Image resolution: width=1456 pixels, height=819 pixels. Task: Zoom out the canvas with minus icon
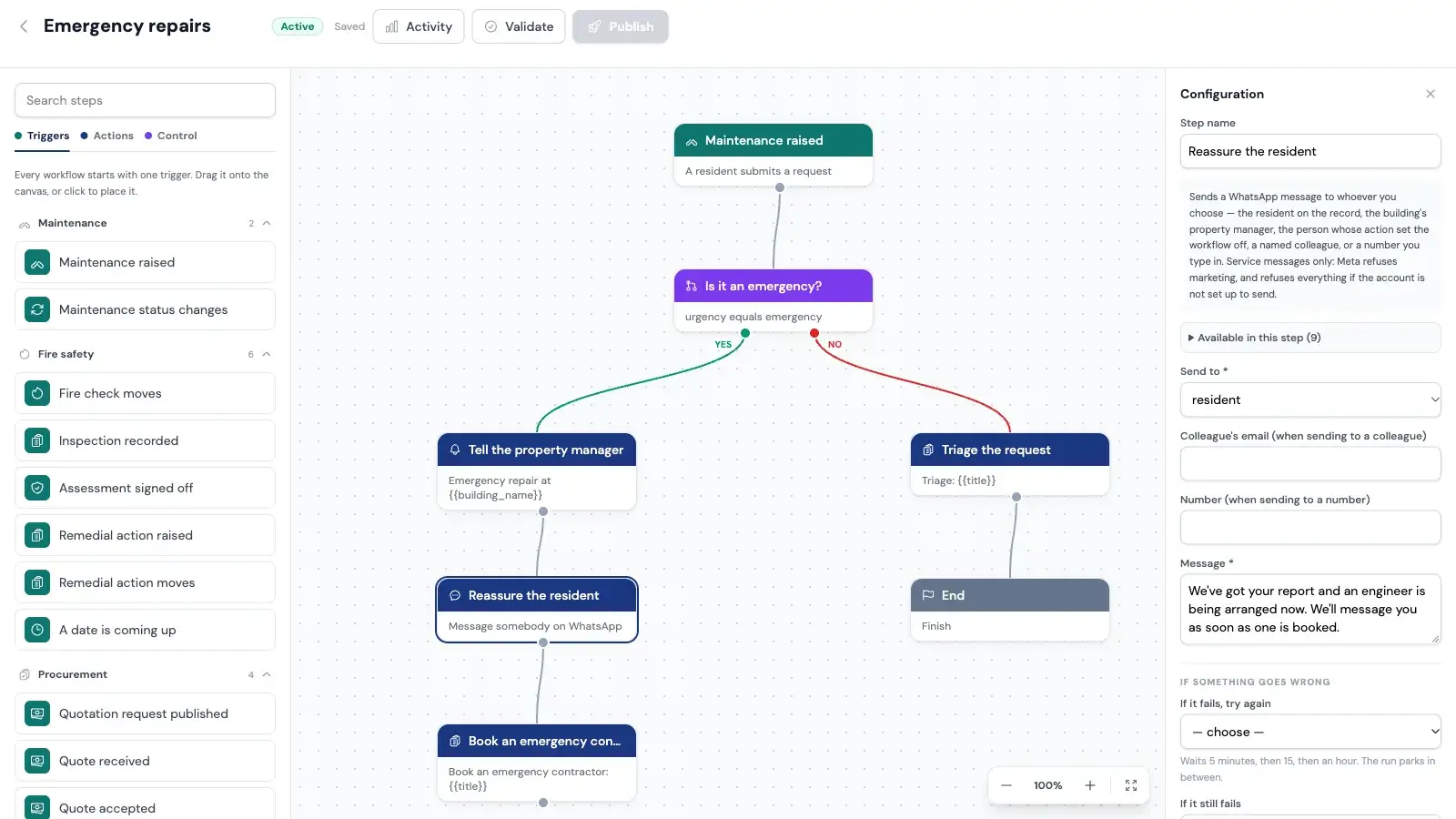pyautogui.click(x=1006, y=785)
